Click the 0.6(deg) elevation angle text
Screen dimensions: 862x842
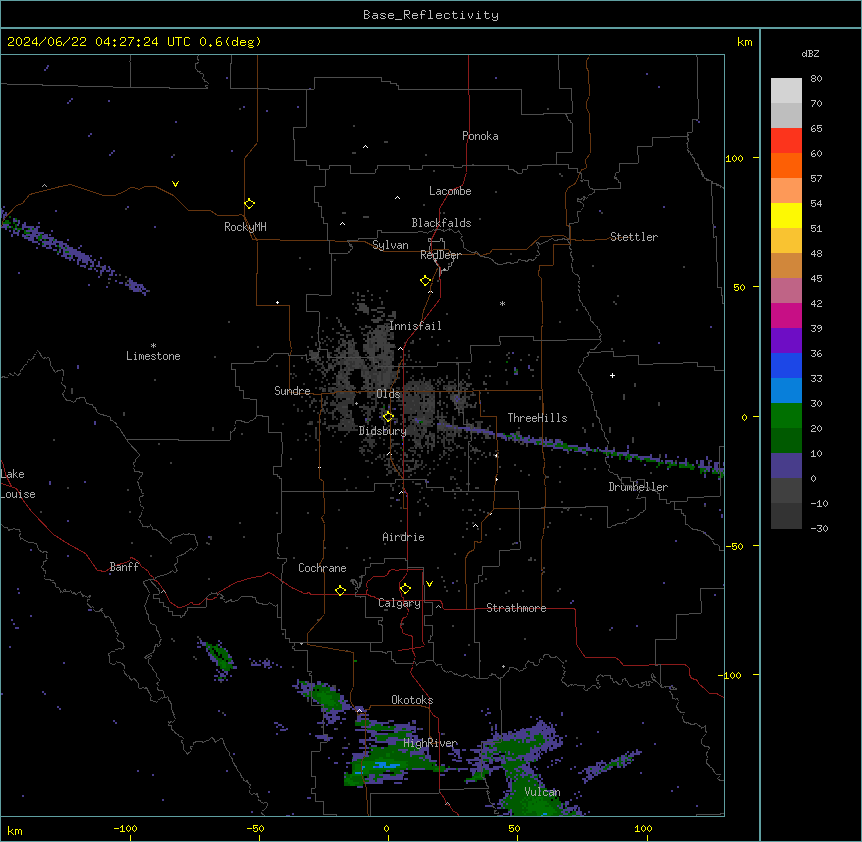[230, 42]
